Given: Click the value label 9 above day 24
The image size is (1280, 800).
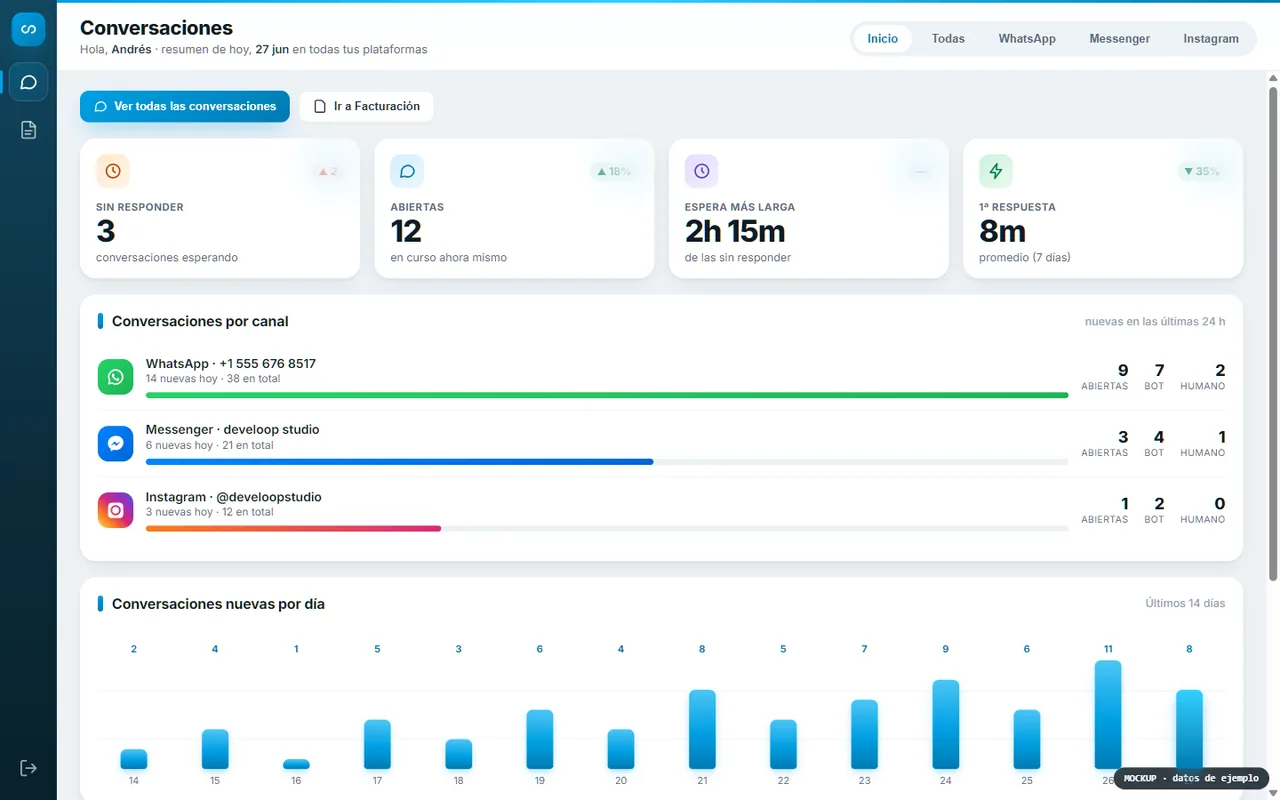Looking at the screenshot, I should [946, 649].
